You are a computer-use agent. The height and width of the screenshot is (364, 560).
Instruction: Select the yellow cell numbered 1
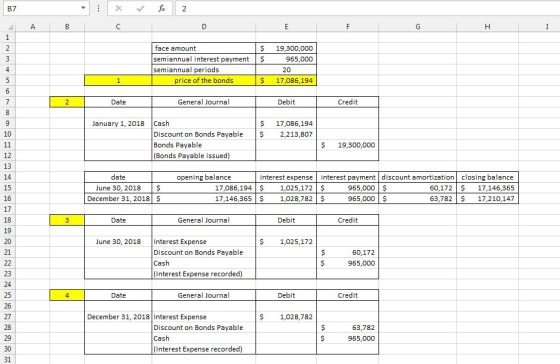(118, 80)
